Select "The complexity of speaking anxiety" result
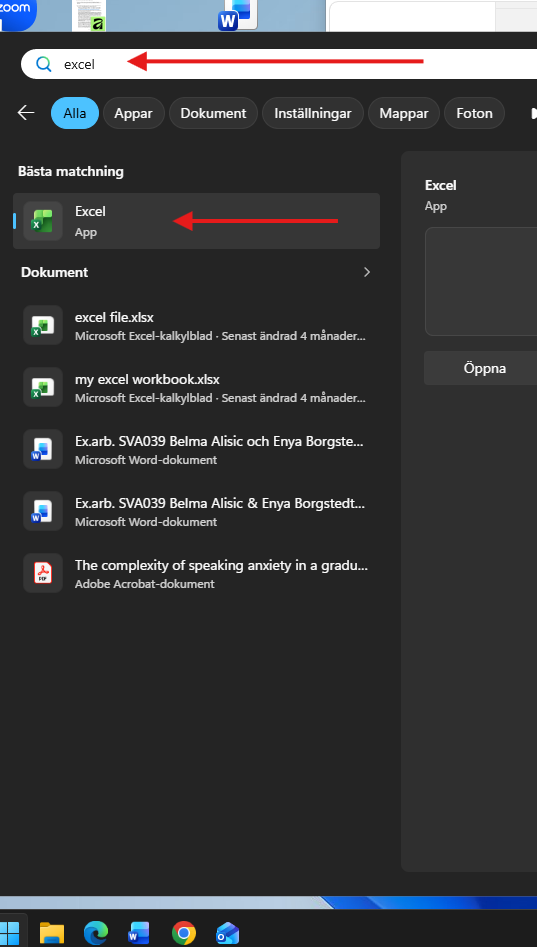The image size is (537, 947). tap(221, 566)
